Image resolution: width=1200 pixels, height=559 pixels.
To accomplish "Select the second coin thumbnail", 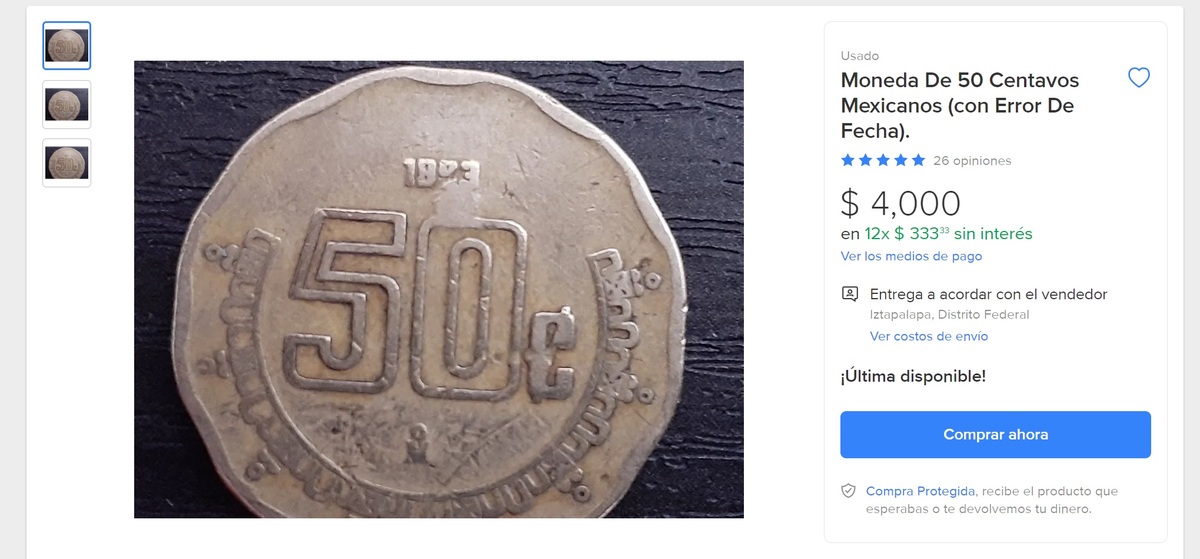I will pos(67,104).
